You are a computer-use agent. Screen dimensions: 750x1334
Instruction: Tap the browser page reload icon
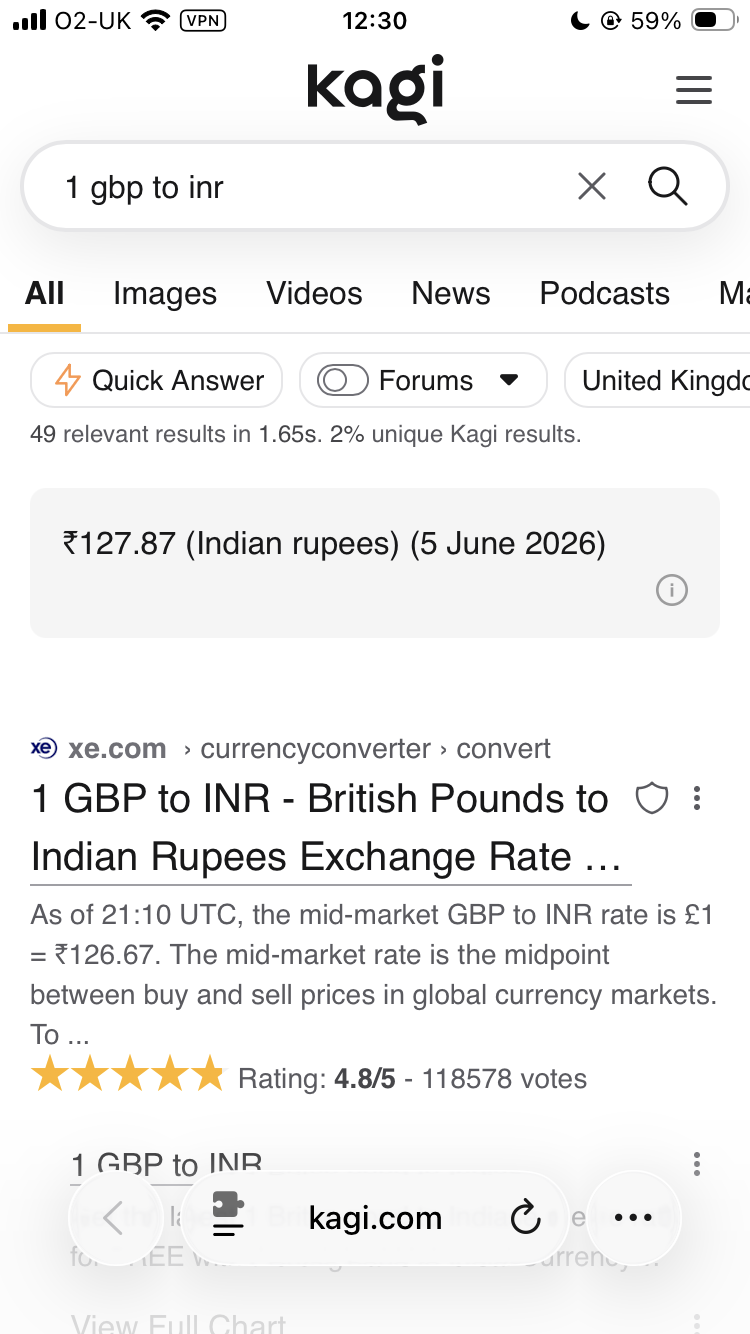(x=525, y=1217)
